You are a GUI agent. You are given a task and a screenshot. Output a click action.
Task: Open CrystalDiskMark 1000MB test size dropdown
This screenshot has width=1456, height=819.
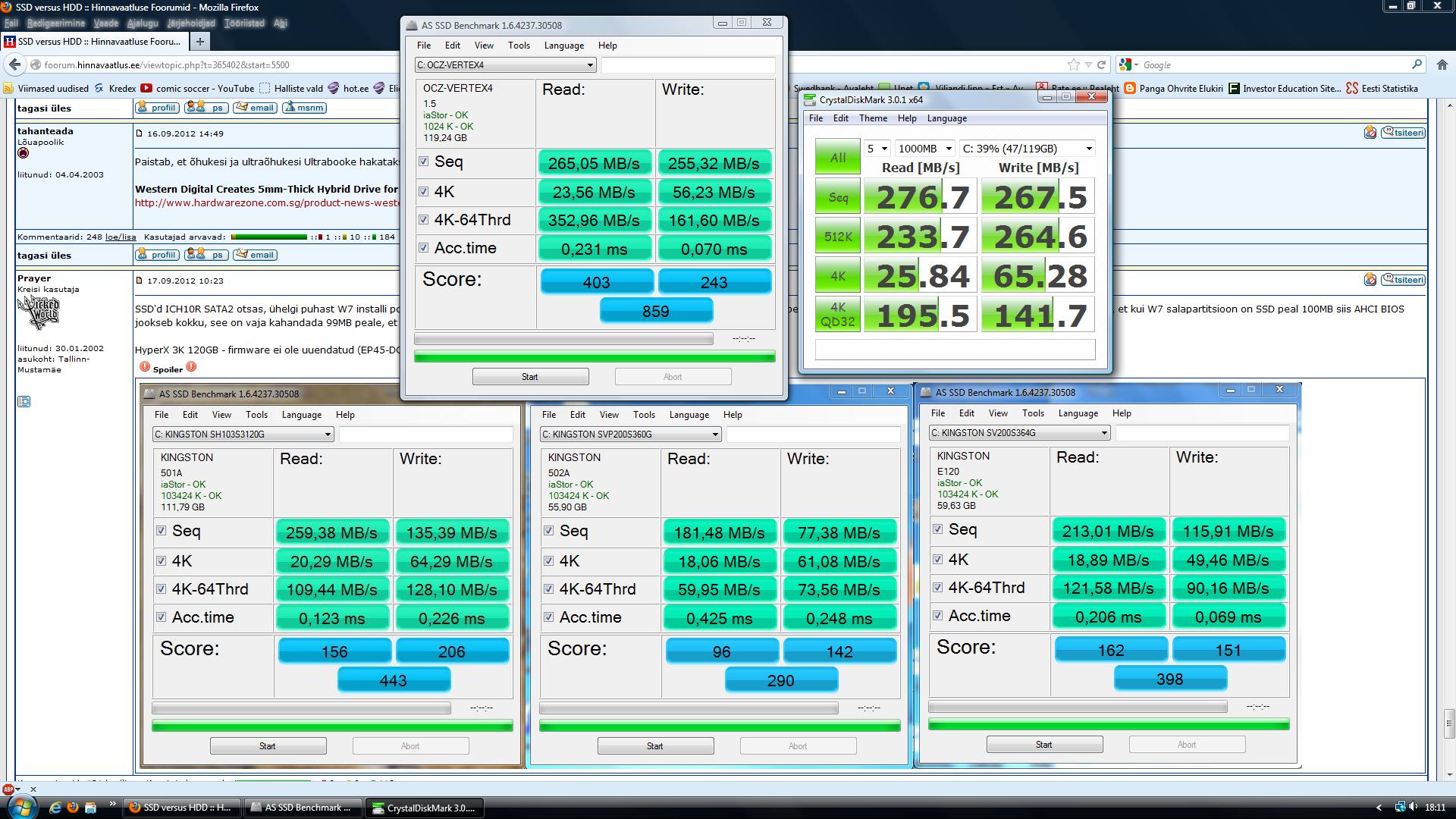tap(924, 149)
